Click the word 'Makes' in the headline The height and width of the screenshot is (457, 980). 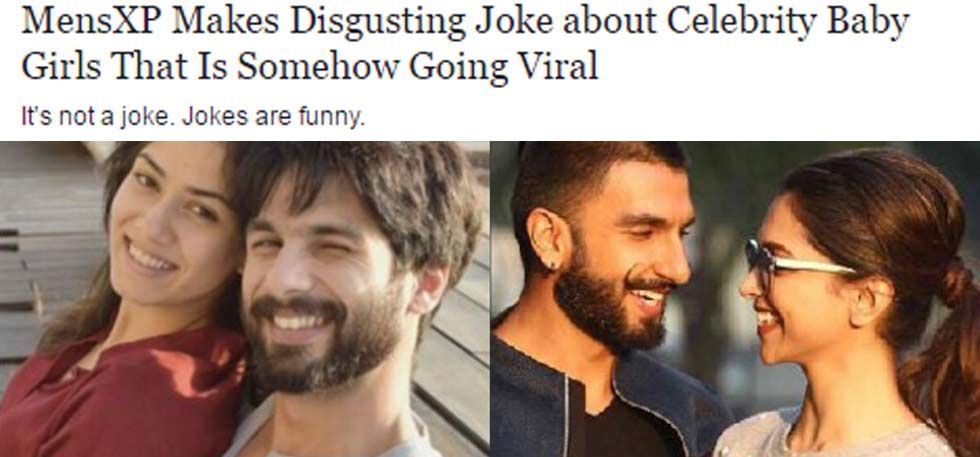226,21
